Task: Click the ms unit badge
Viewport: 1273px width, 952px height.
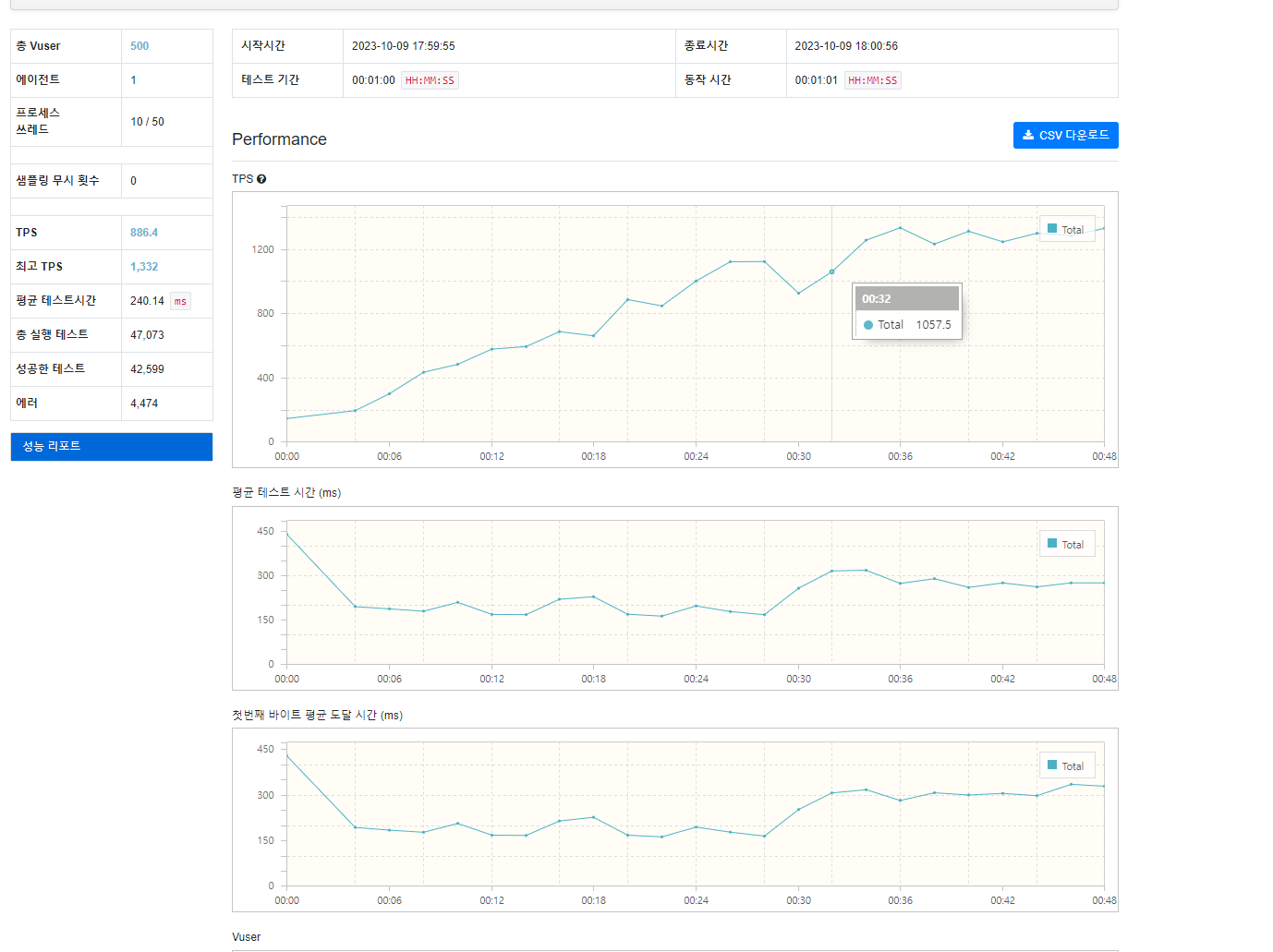Action: 180,301
